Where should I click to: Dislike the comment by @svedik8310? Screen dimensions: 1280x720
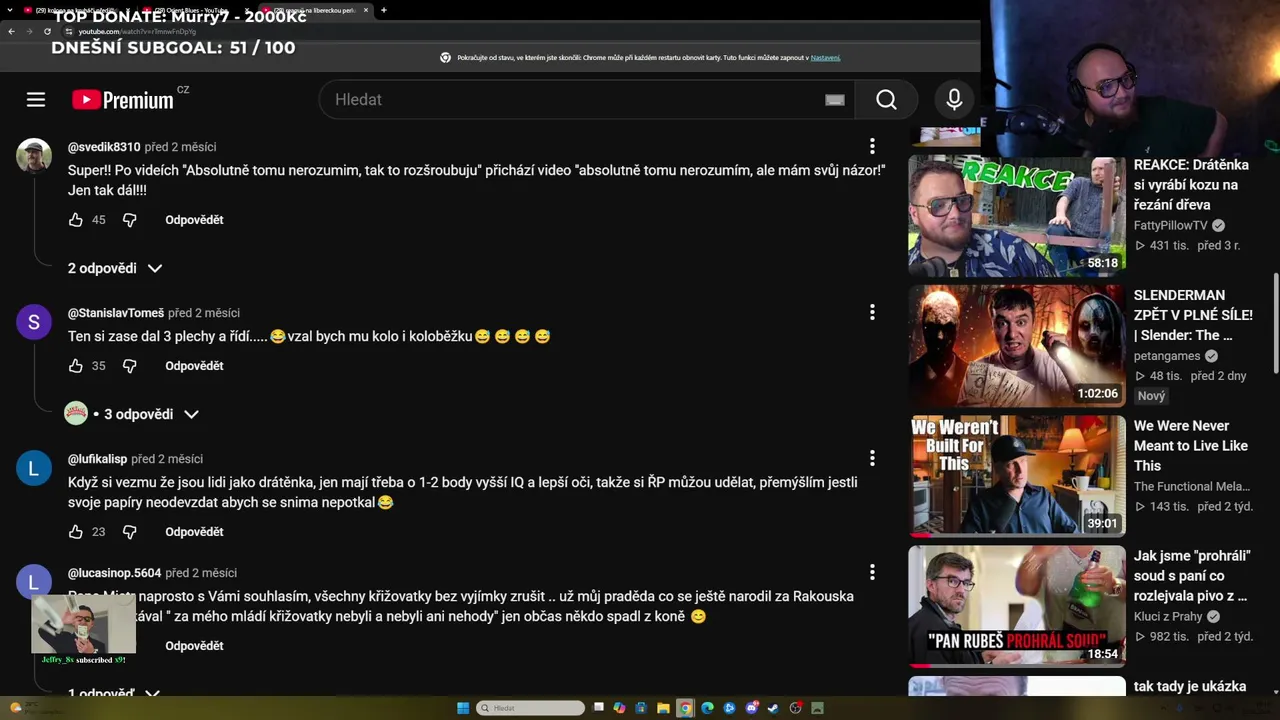(x=129, y=220)
